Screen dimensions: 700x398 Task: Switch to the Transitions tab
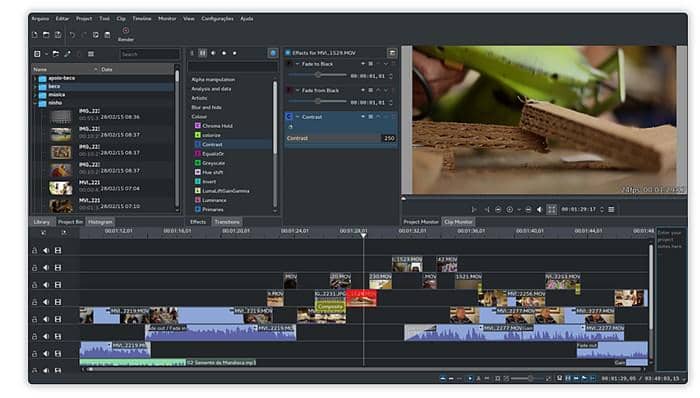click(x=227, y=222)
